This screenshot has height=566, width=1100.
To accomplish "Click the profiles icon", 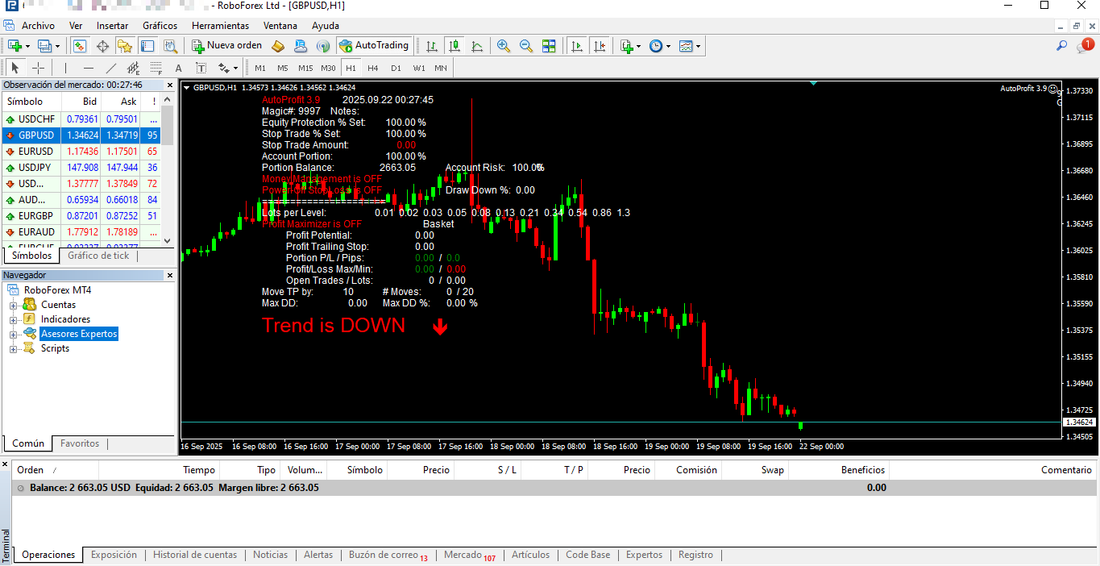I will [44, 46].
